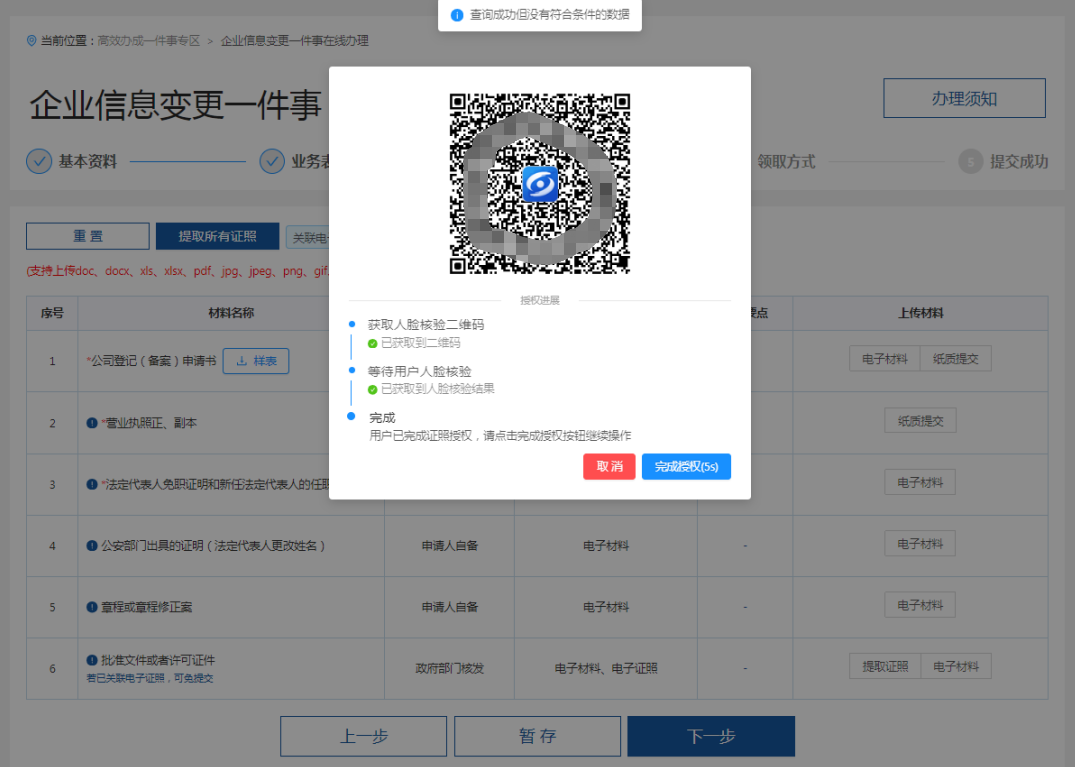Screen dimensions: 1075x767
Task: Click 申请人自备 cell in row 5
Action: click(450, 607)
